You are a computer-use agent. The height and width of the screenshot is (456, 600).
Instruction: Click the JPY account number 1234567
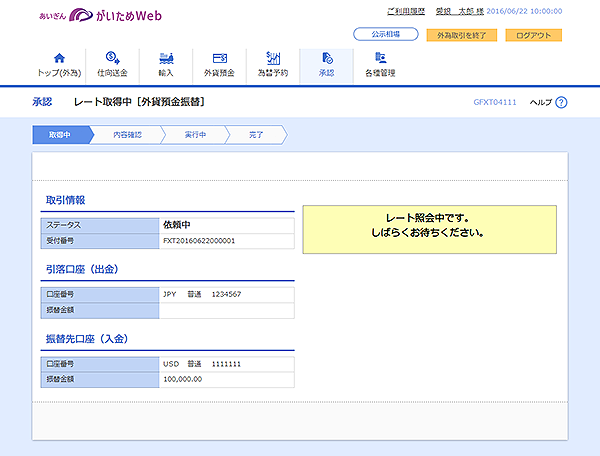(226, 294)
